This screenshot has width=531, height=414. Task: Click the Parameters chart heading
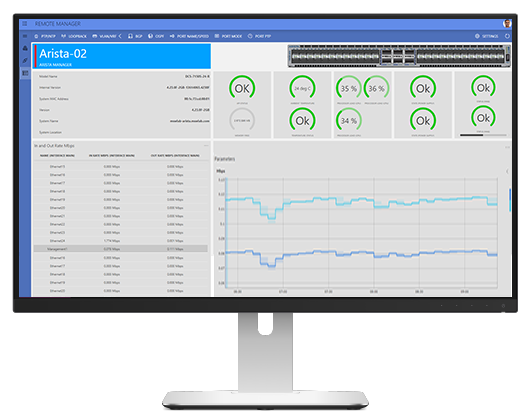tap(225, 159)
